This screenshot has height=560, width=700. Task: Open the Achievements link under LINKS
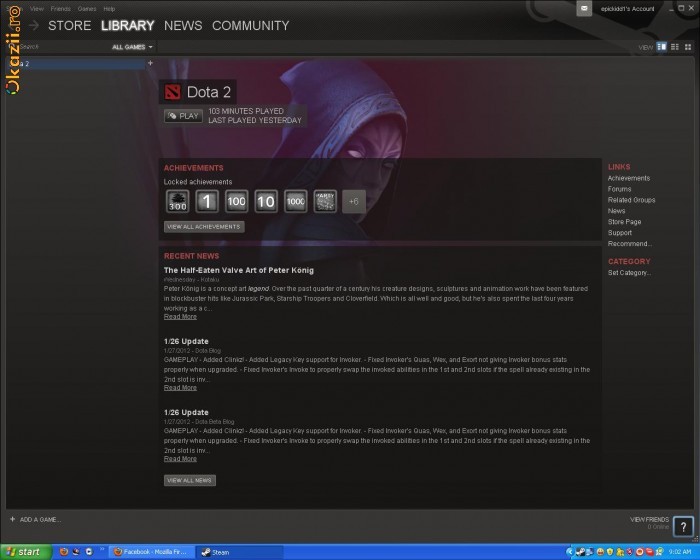(x=629, y=178)
